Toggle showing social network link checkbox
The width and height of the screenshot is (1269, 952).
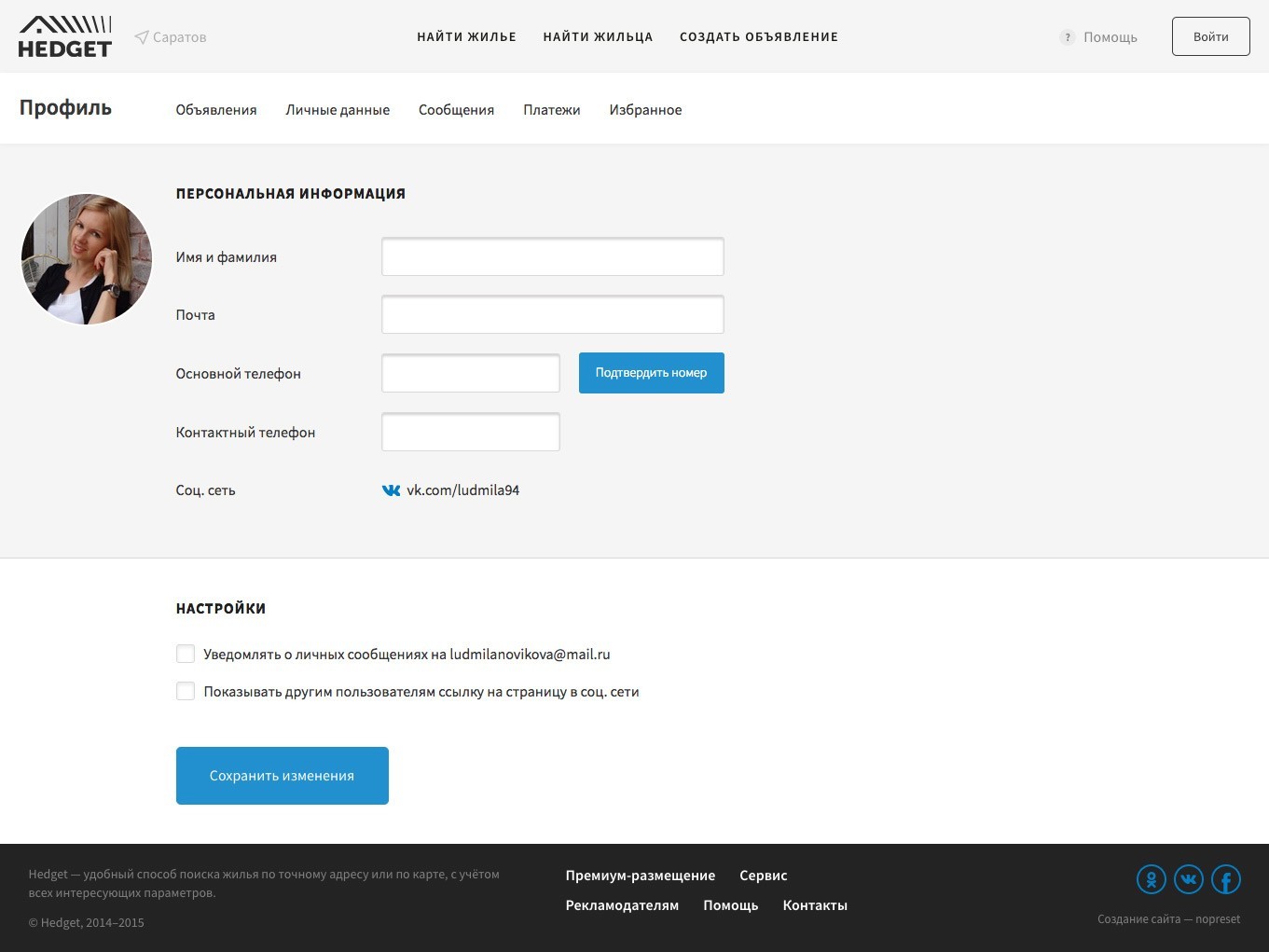(x=186, y=692)
